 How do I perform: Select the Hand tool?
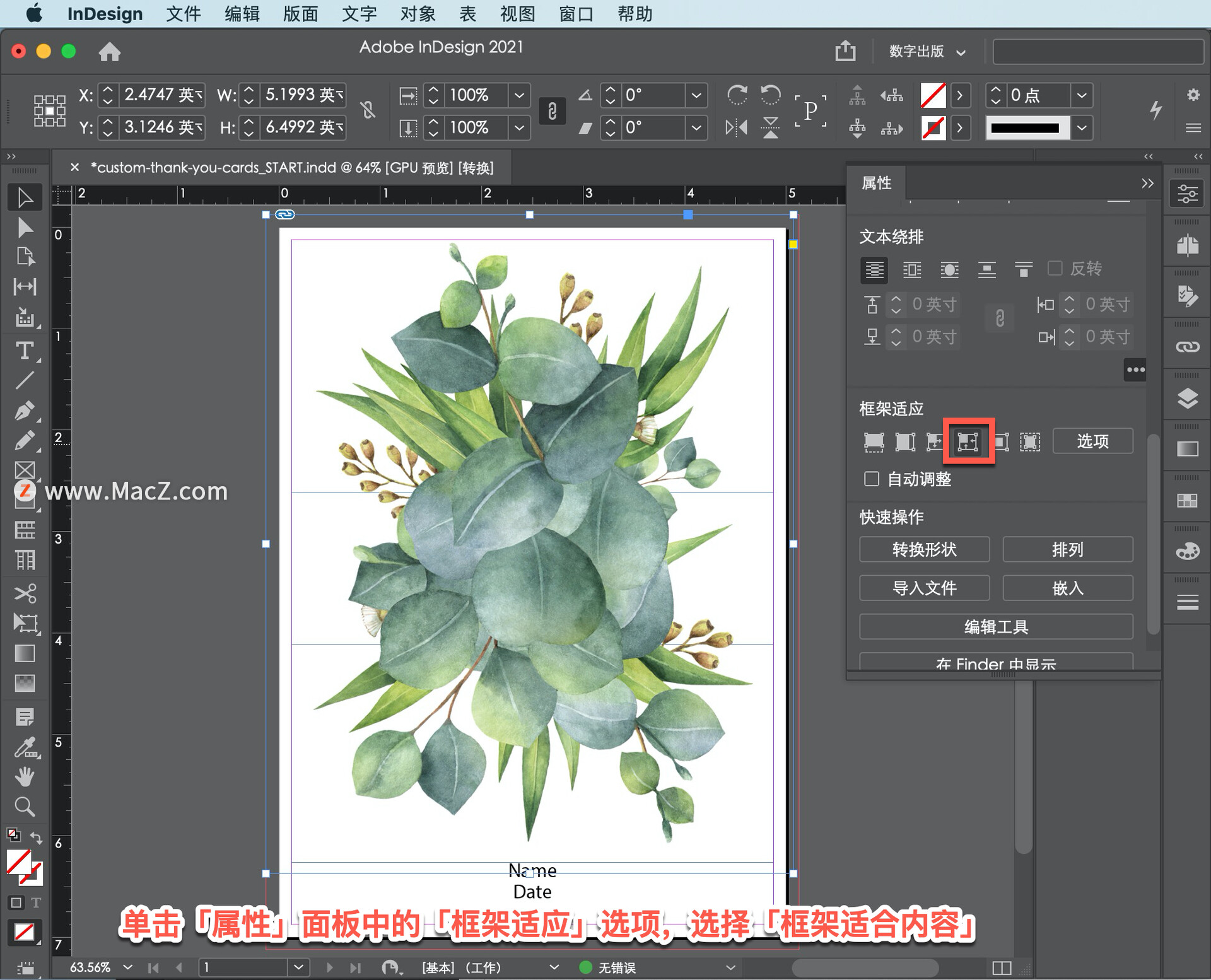[25, 777]
